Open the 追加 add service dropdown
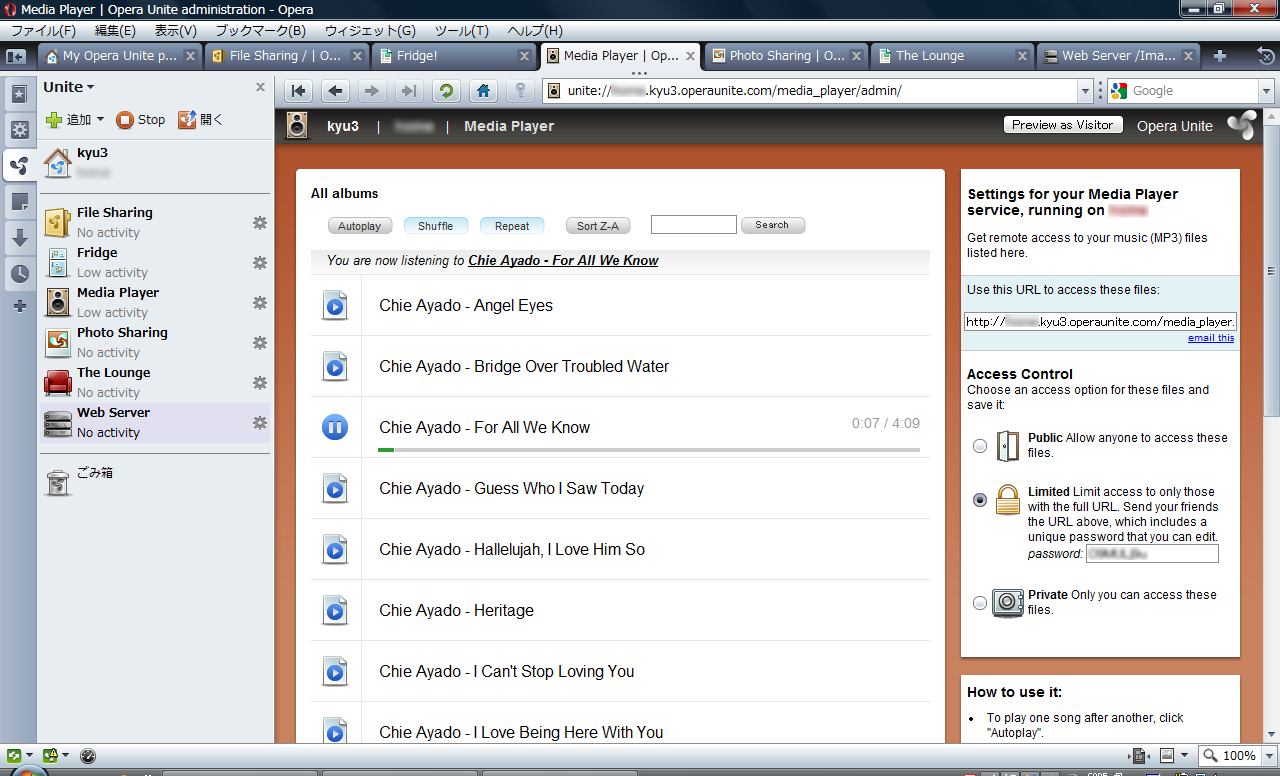 (75, 120)
